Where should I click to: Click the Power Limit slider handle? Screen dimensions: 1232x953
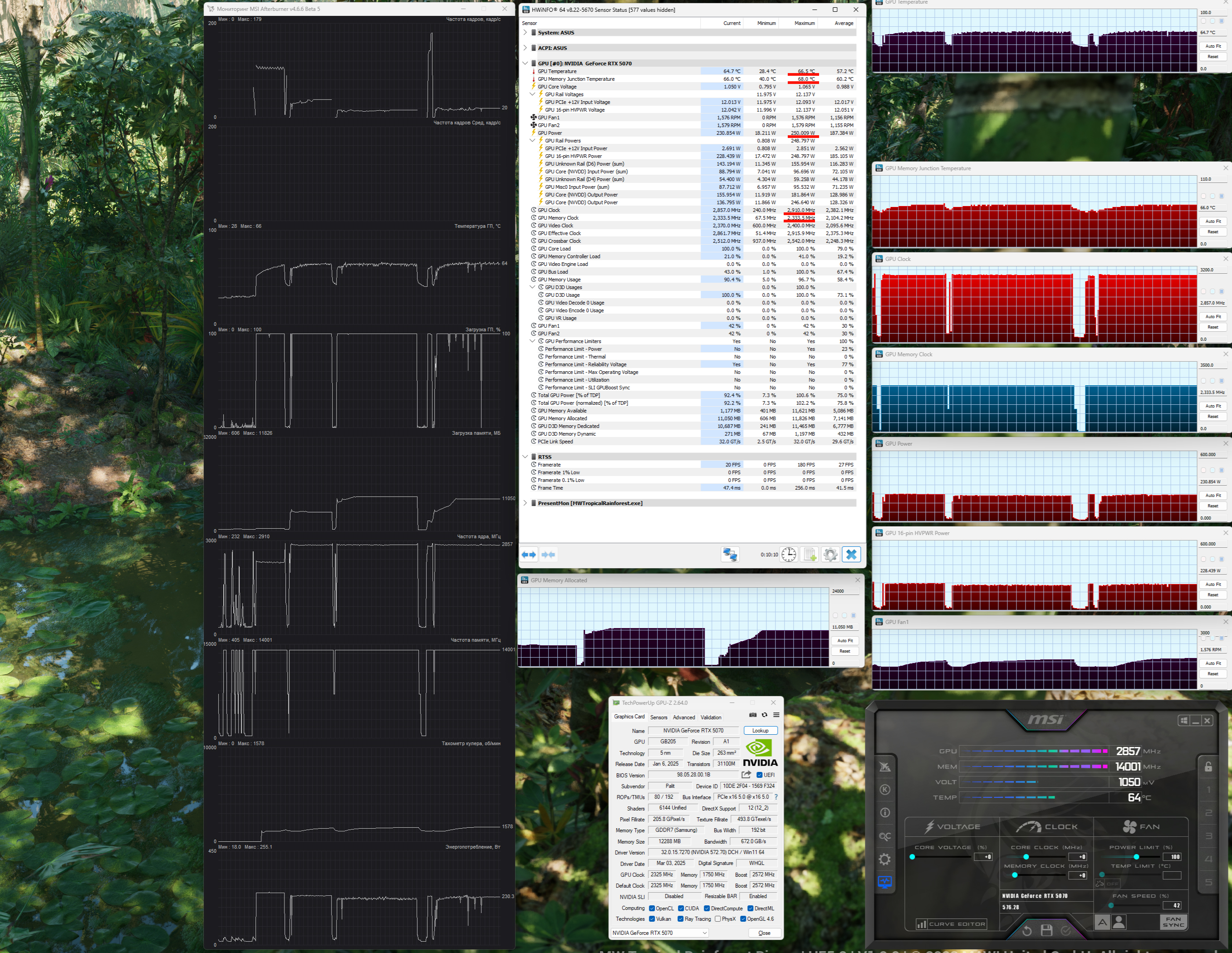tap(1136, 857)
